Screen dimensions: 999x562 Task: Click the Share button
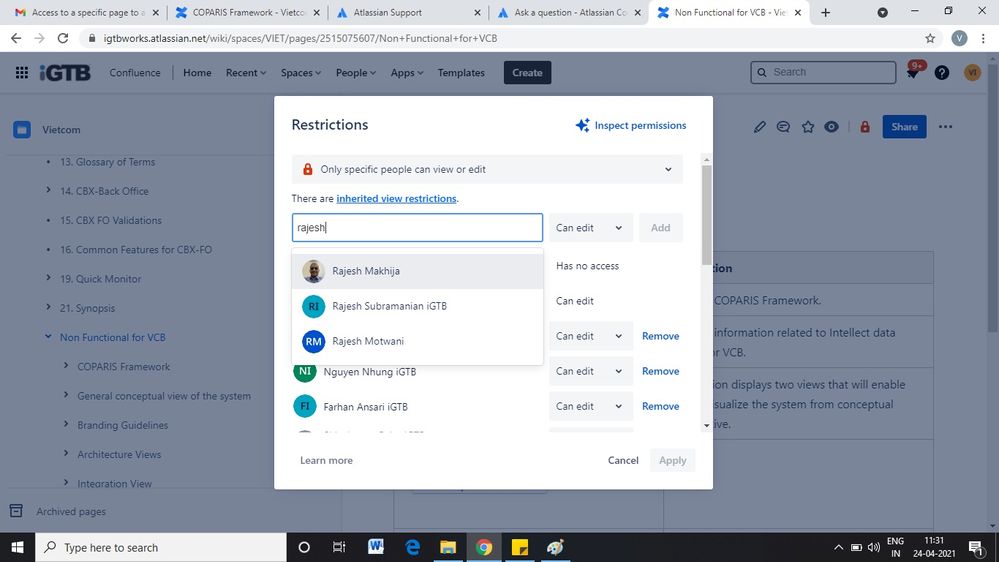coord(904,127)
